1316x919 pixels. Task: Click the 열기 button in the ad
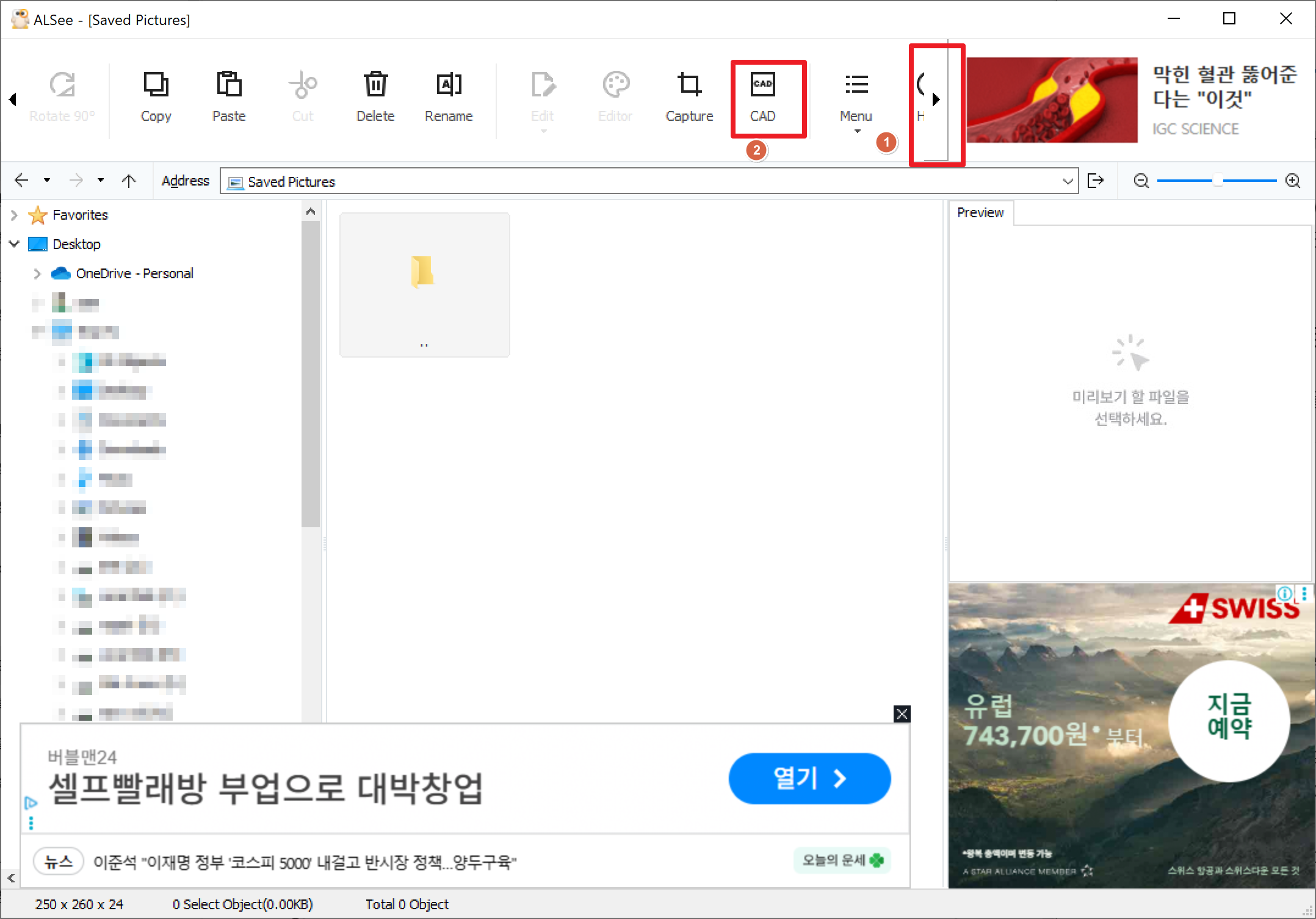tap(809, 779)
